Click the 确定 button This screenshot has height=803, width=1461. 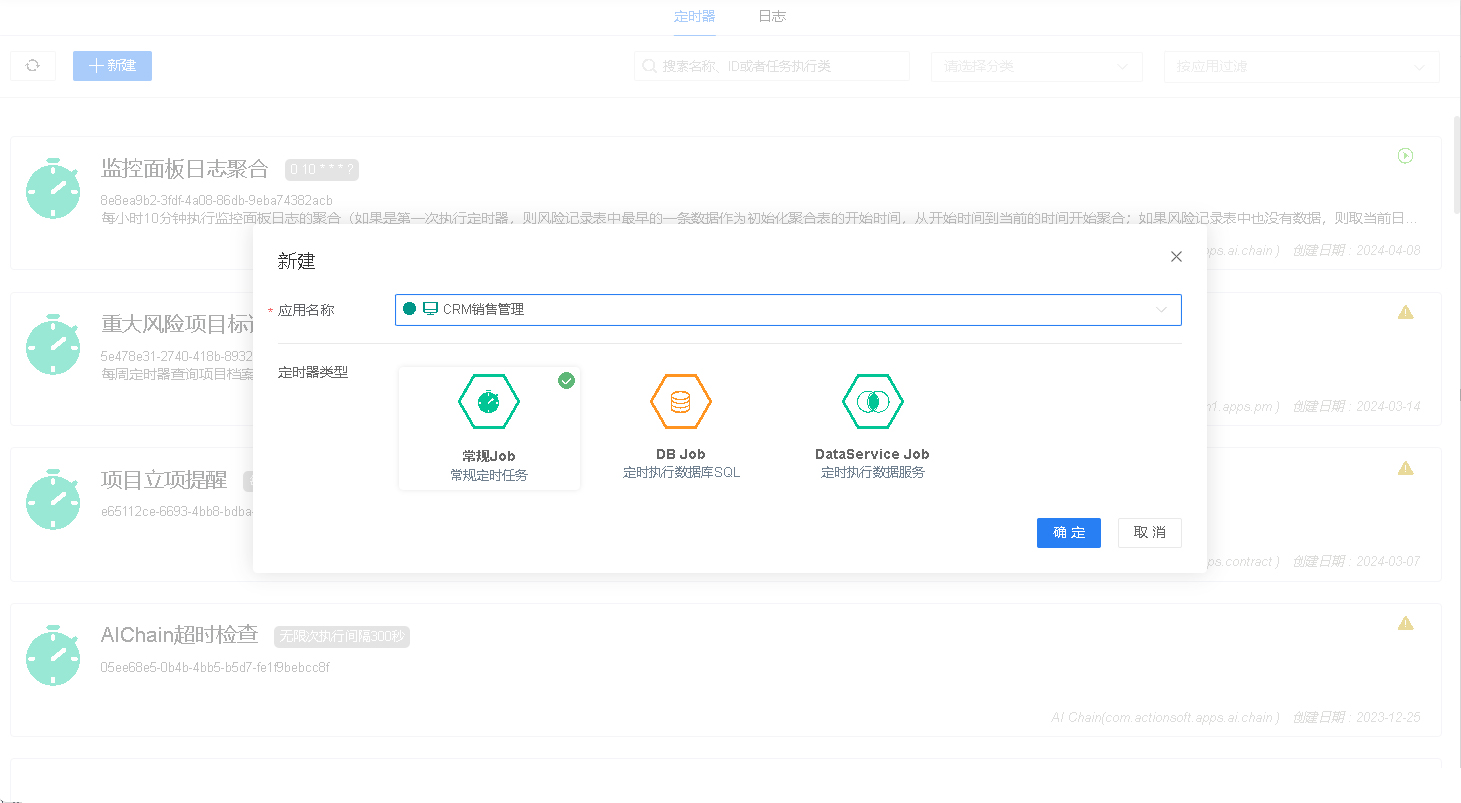coord(1069,533)
